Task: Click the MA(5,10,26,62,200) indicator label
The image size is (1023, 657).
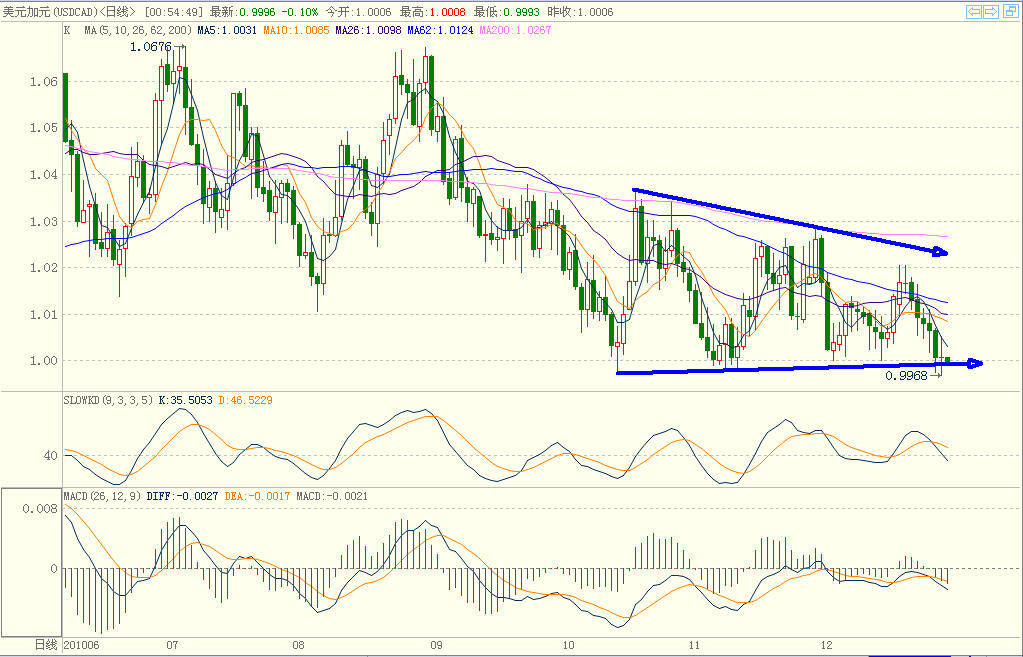Action: (138, 30)
